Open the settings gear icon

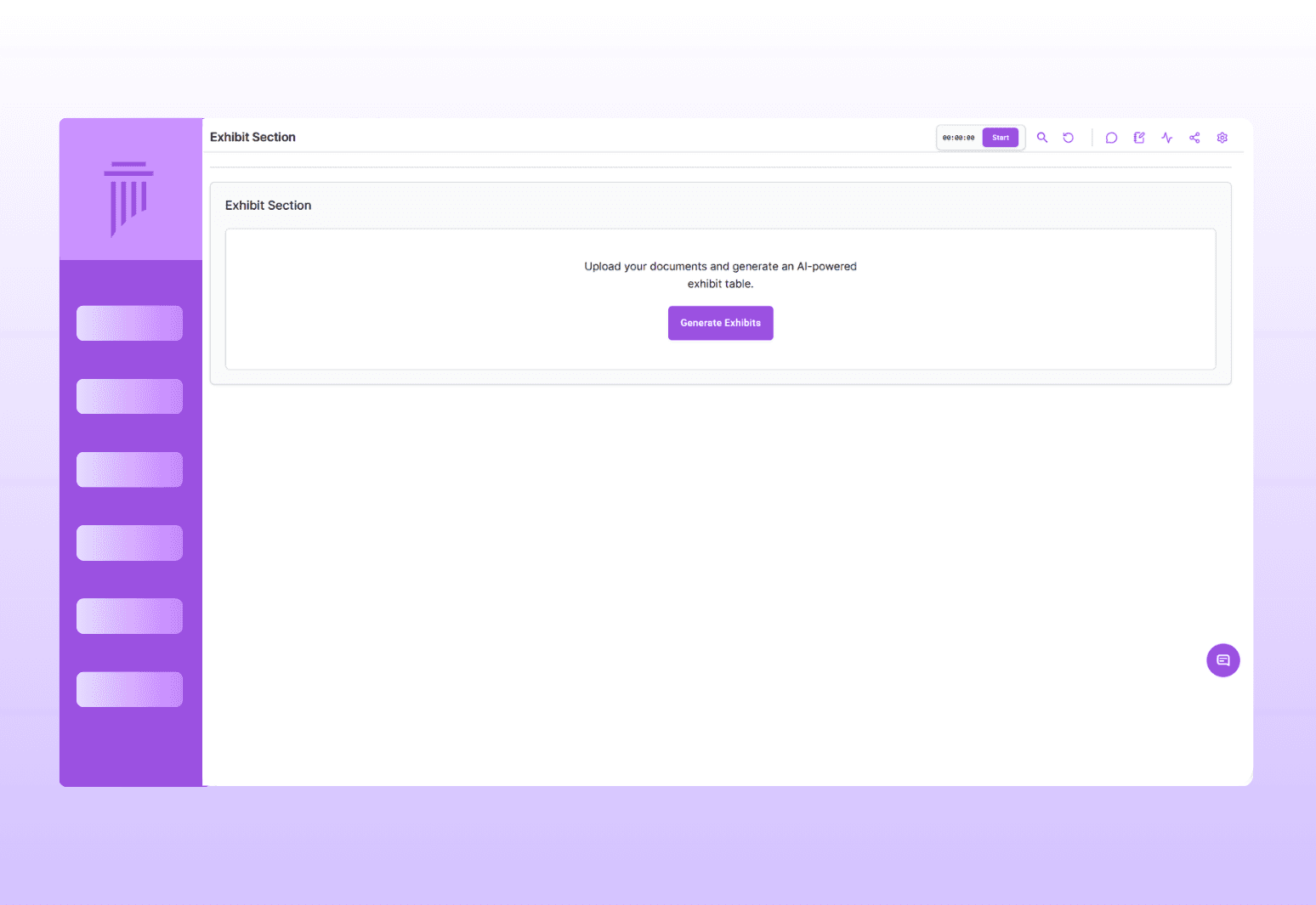(1222, 138)
